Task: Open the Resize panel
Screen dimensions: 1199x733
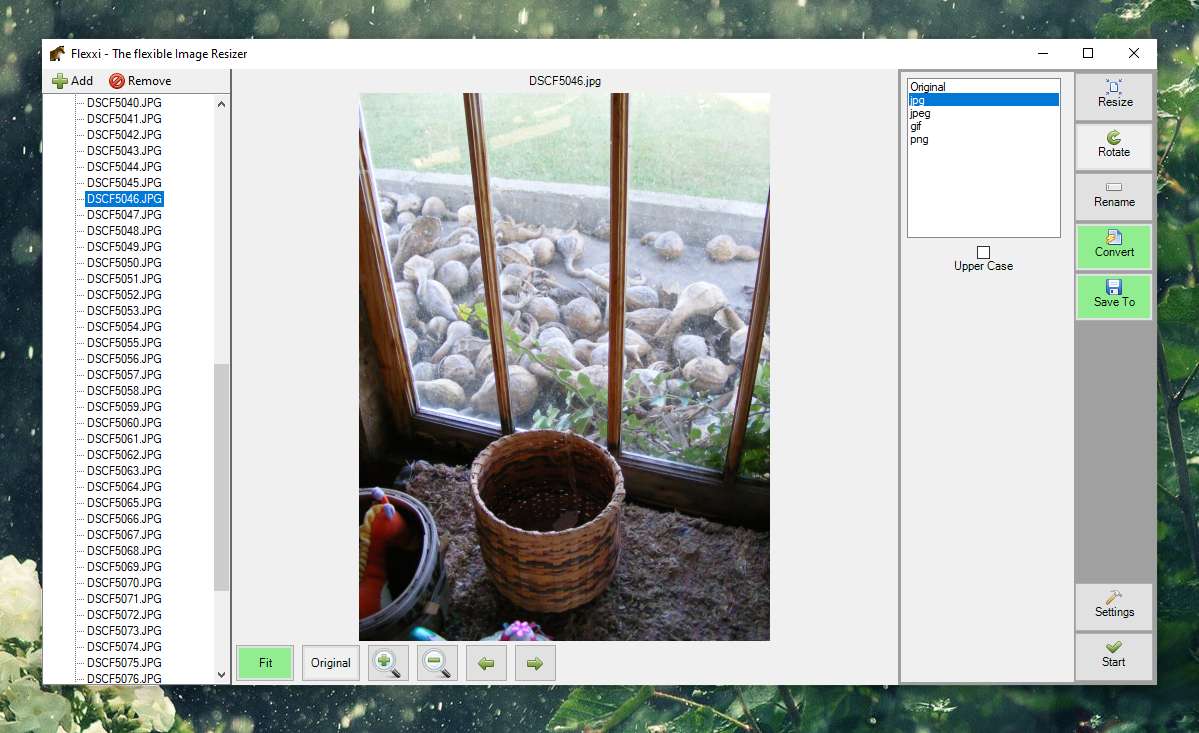Action: [1114, 96]
